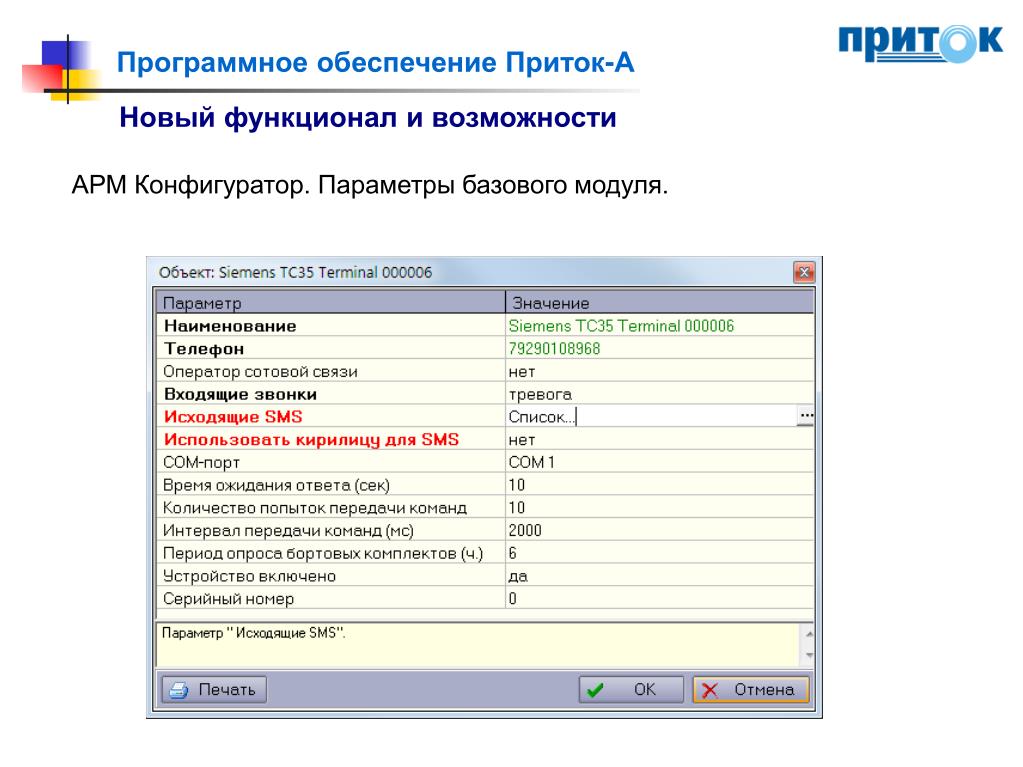Select the Исходящие SMS parameter label
The image size is (1023, 767).
click(x=233, y=417)
